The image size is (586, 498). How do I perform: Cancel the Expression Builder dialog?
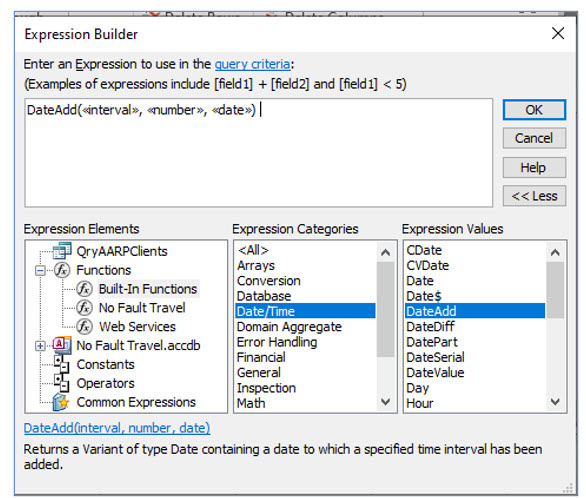click(534, 138)
